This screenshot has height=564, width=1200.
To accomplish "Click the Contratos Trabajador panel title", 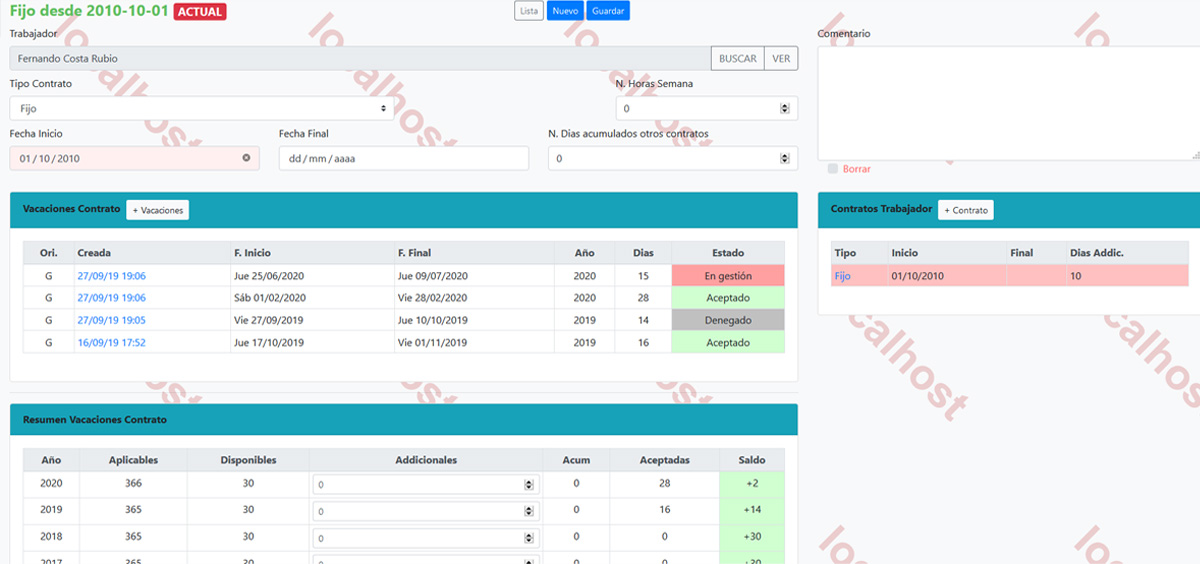I will (x=881, y=209).
